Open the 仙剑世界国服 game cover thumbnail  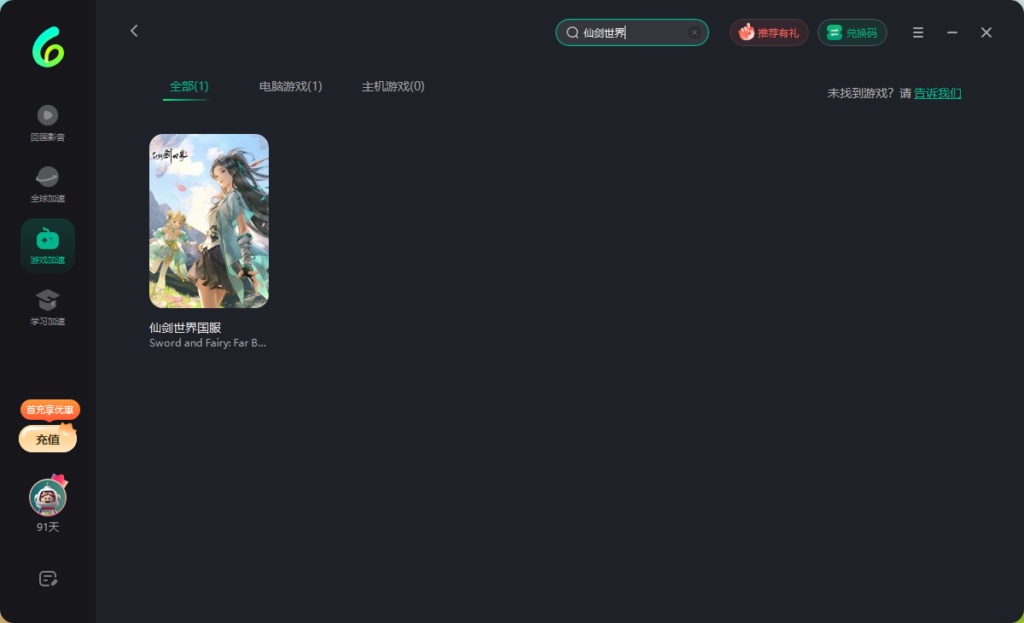point(209,221)
